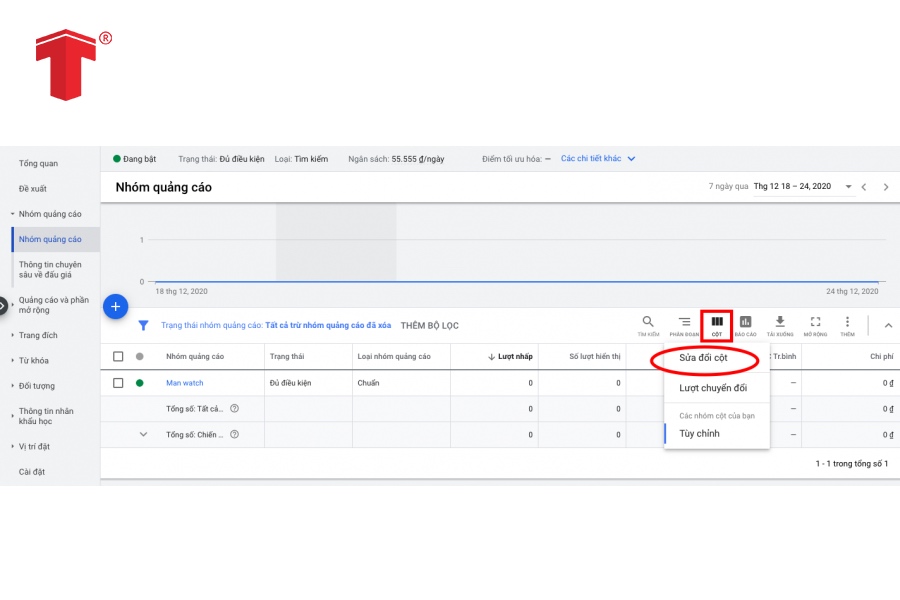Click help icon beside Tổng số: Chiến
The image size is (900, 600).
pyautogui.click(x=234, y=435)
